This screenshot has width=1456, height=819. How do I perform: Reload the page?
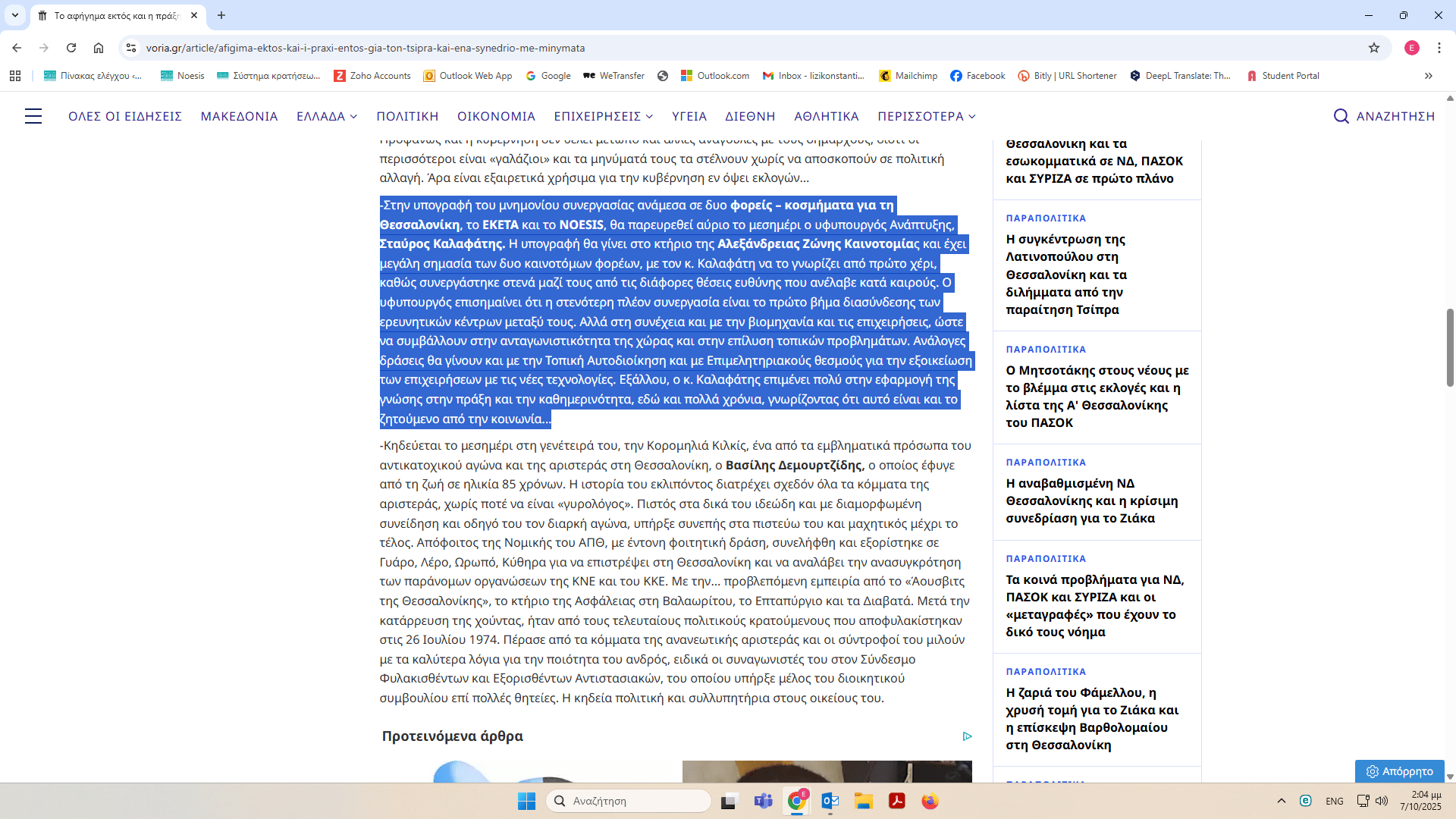pos(71,48)
